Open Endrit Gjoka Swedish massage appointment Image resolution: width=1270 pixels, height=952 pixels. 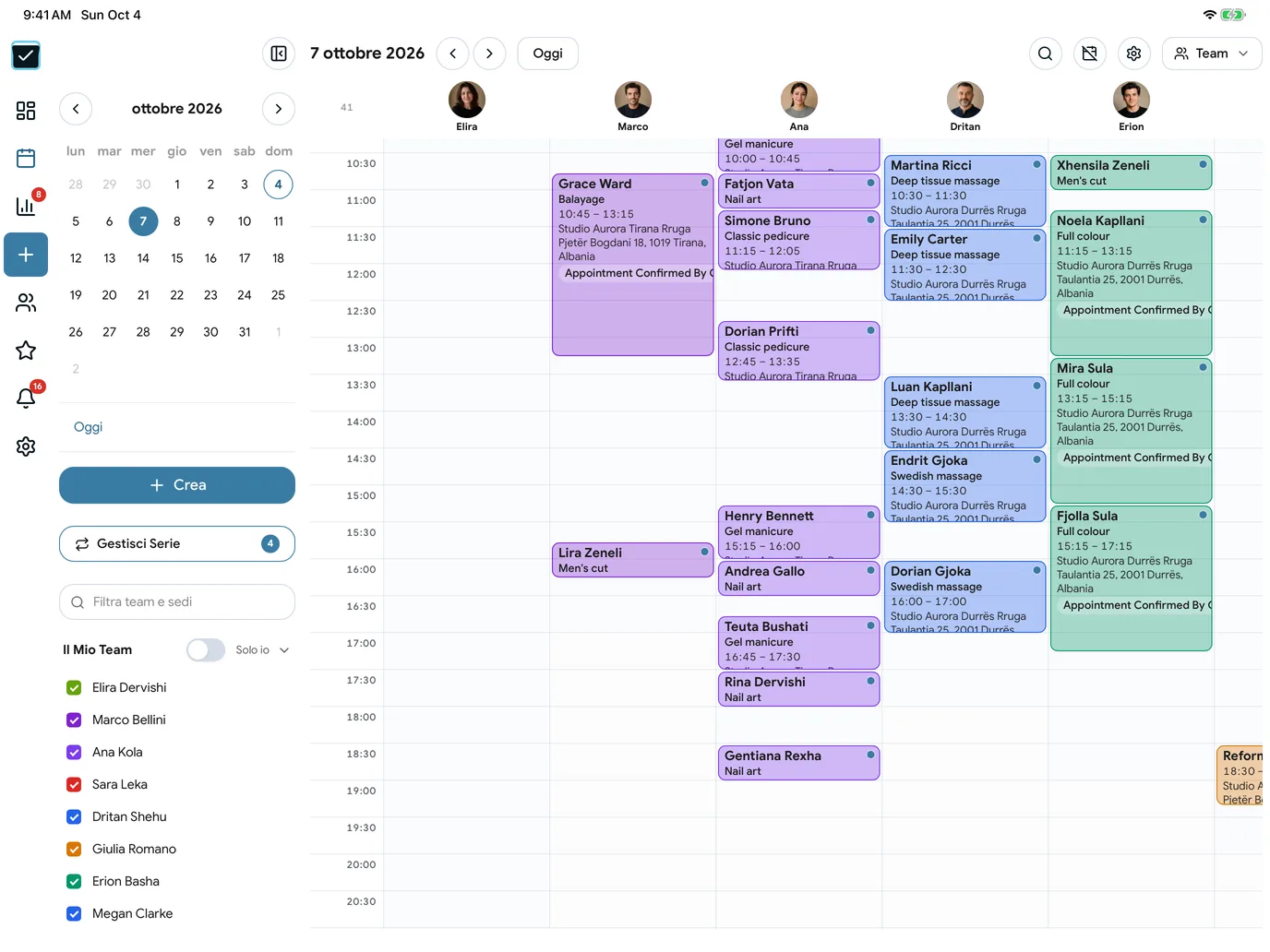click(x=965, y=486)
